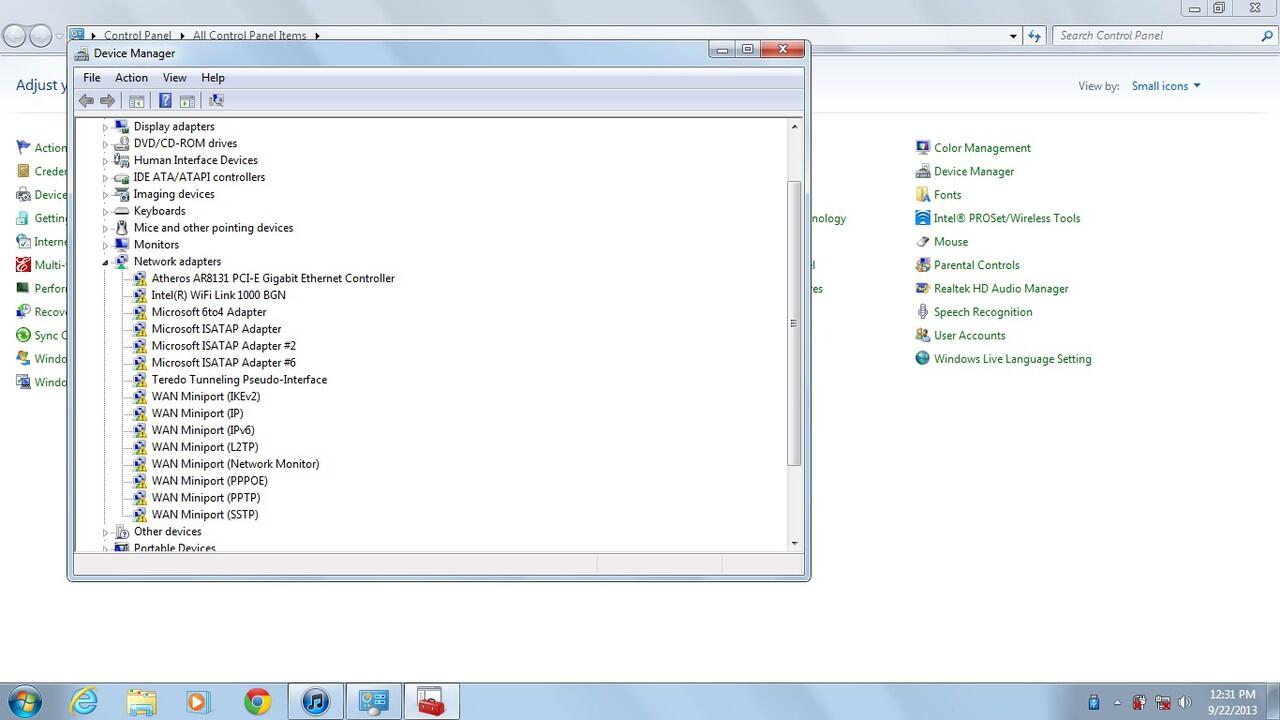The width and height of the screenshot is (1280, 720).
Task: Toggle the console tree pane toolbar icon
Action: click(x=137, y=100)
